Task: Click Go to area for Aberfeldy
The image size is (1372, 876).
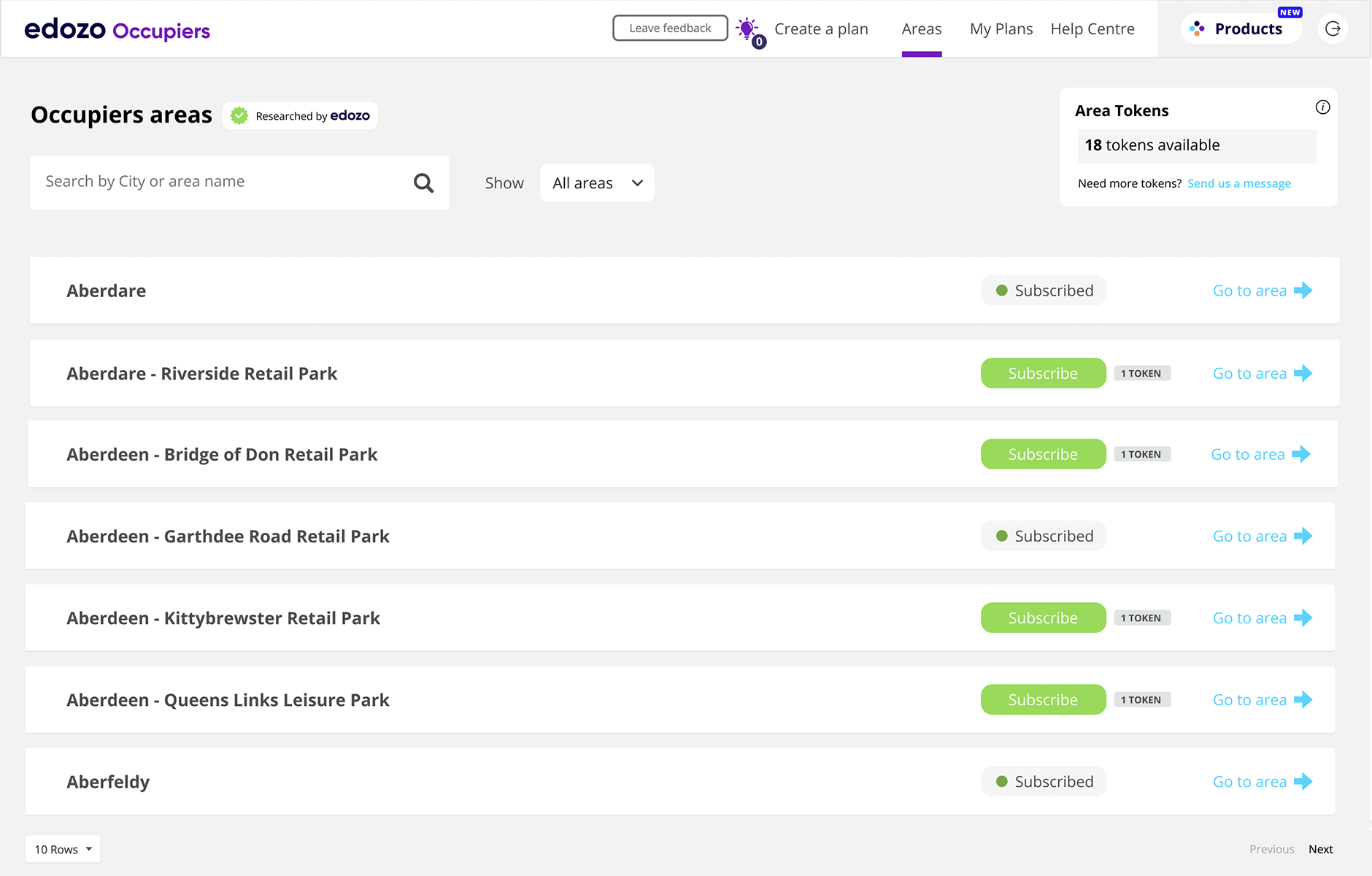Action: pyautogui.click(x=1263, y=781)
